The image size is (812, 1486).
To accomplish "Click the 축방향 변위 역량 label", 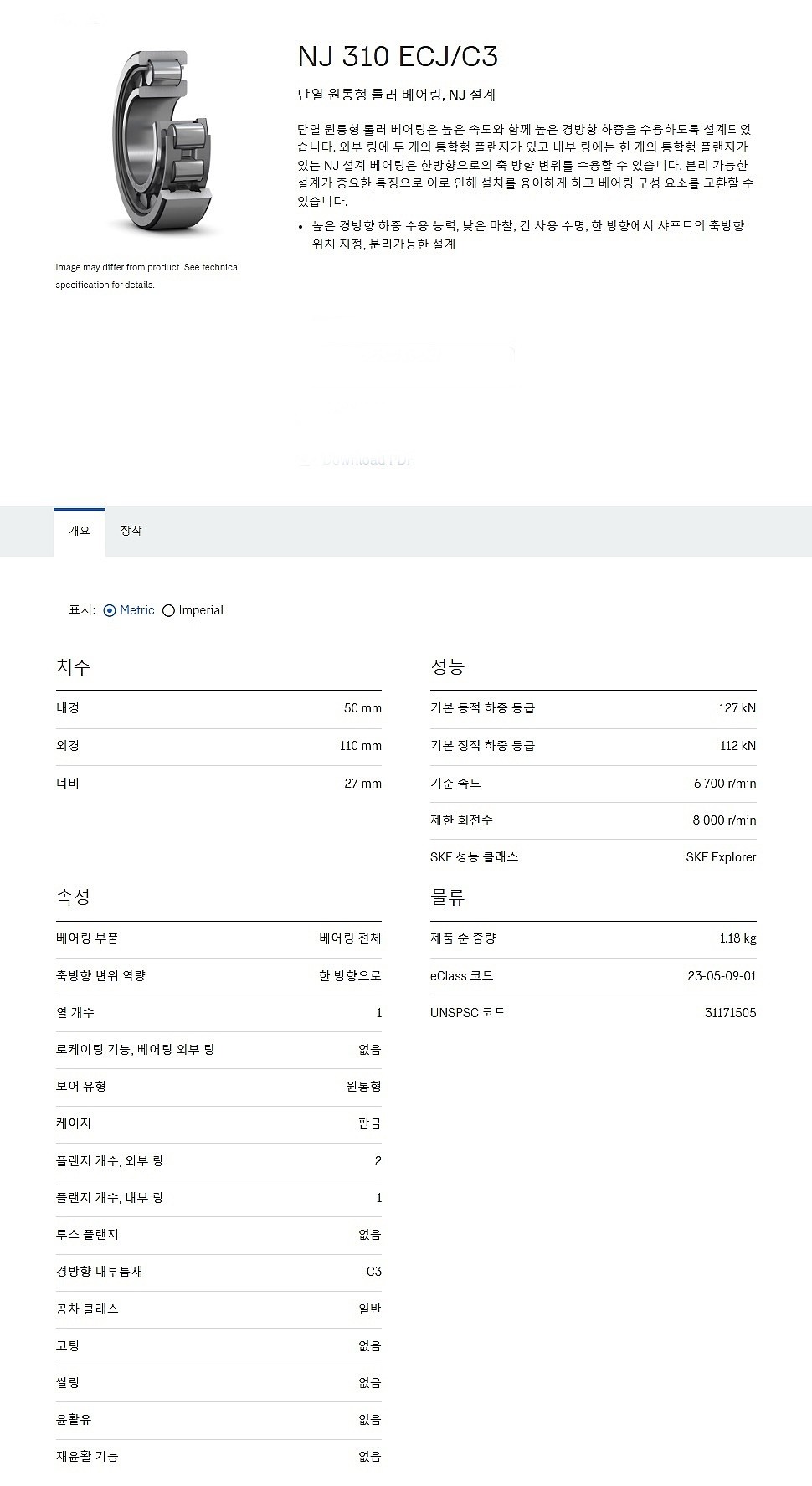I will 100,976.
